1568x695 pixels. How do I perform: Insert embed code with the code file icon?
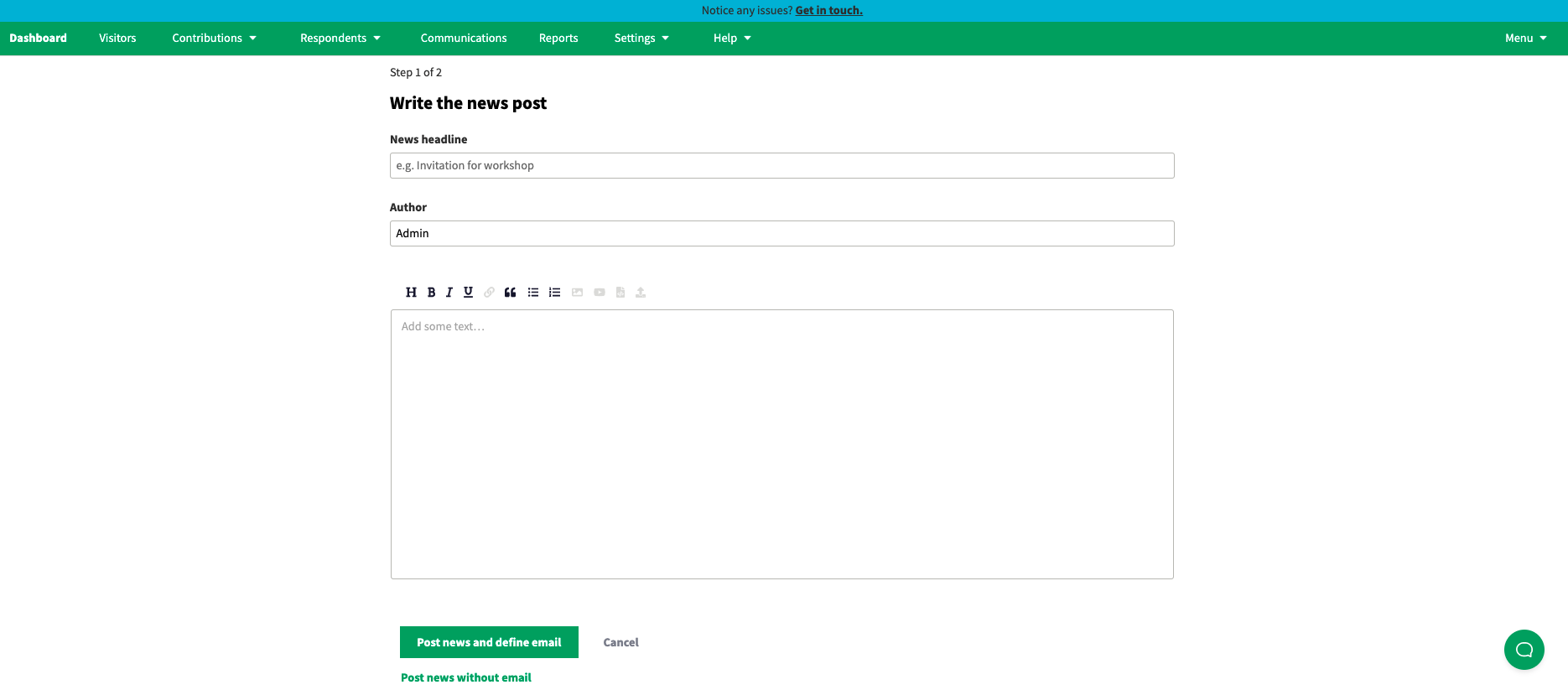(620, 293)
